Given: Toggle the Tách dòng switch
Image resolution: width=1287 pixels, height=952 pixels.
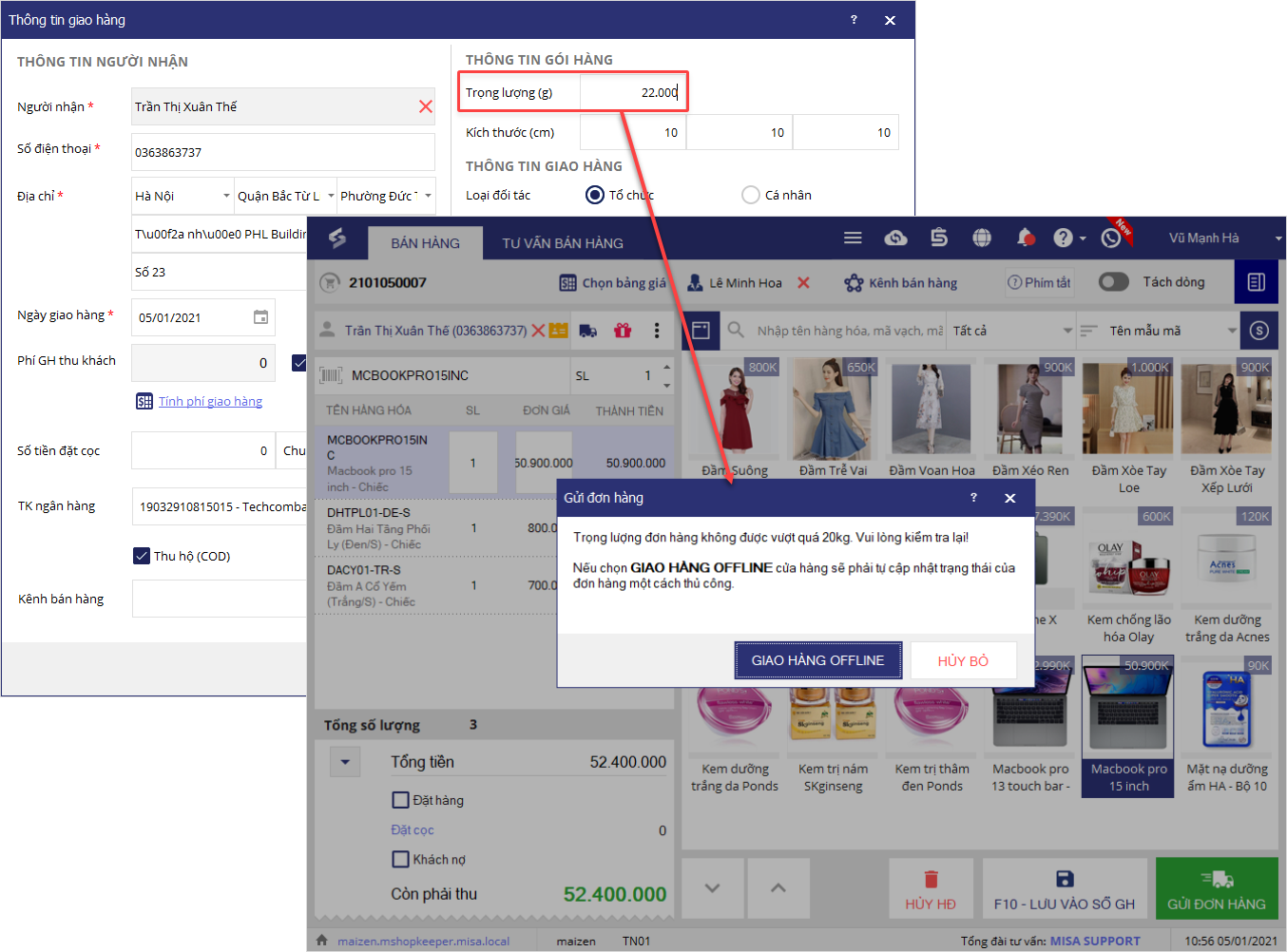Looking at the screenshot, I should [x=1113, y=282].
